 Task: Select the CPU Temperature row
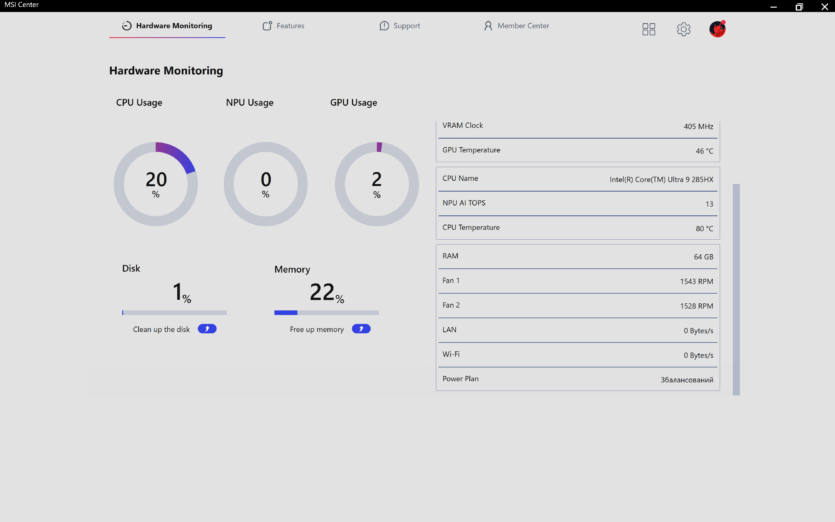(x=578, y=228)
